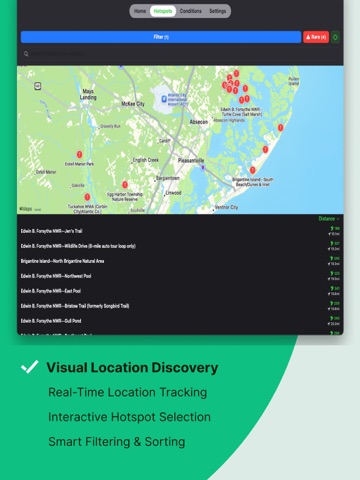Viewport: 360px width, 480px height.
Task: Click the Turtle Cove Salt Marsh label
Action: tap(241, 112)
